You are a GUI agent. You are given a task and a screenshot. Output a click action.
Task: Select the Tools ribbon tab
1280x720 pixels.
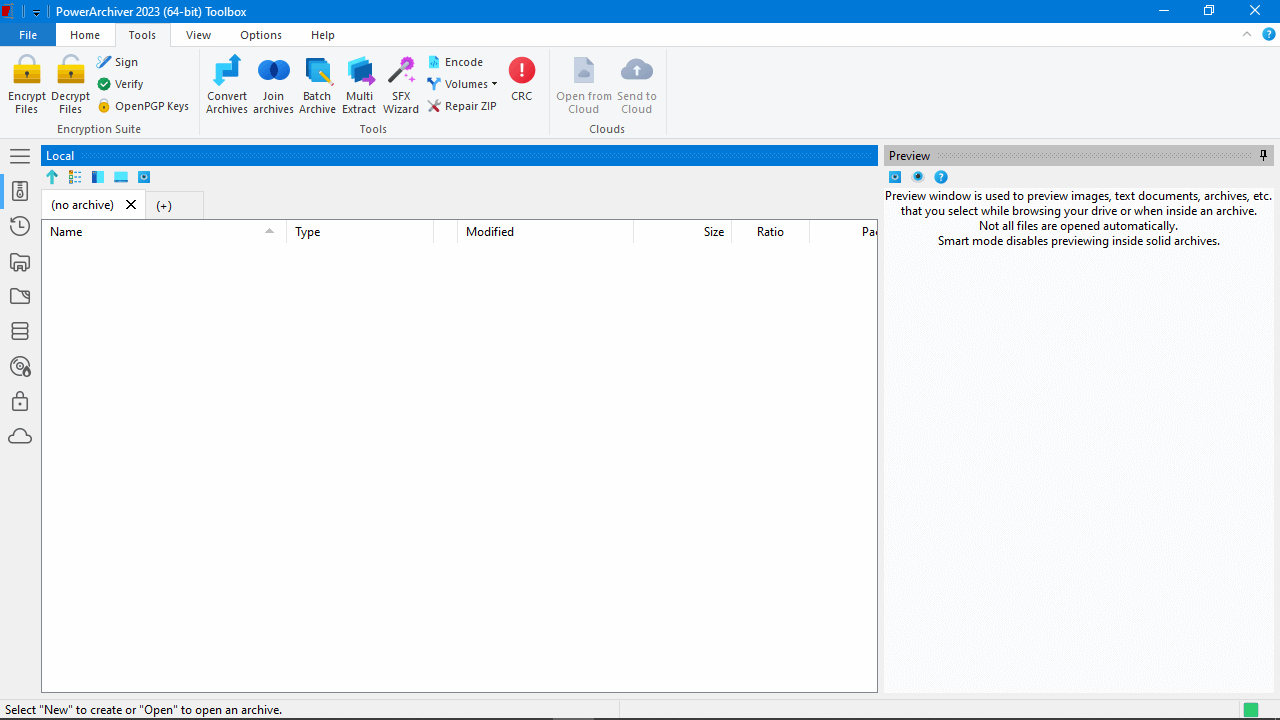[142, 35]
